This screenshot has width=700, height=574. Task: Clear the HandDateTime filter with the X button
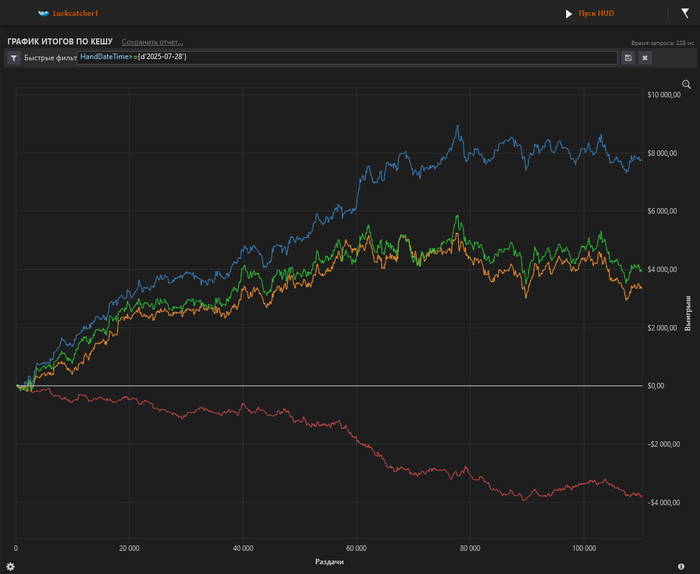pyautogui.click(x=645, y=58)
